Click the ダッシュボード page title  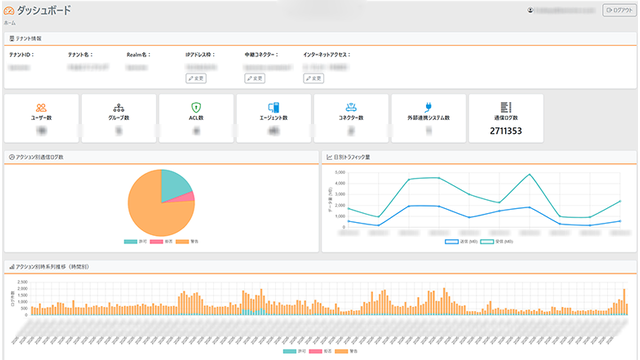(44, 10)
